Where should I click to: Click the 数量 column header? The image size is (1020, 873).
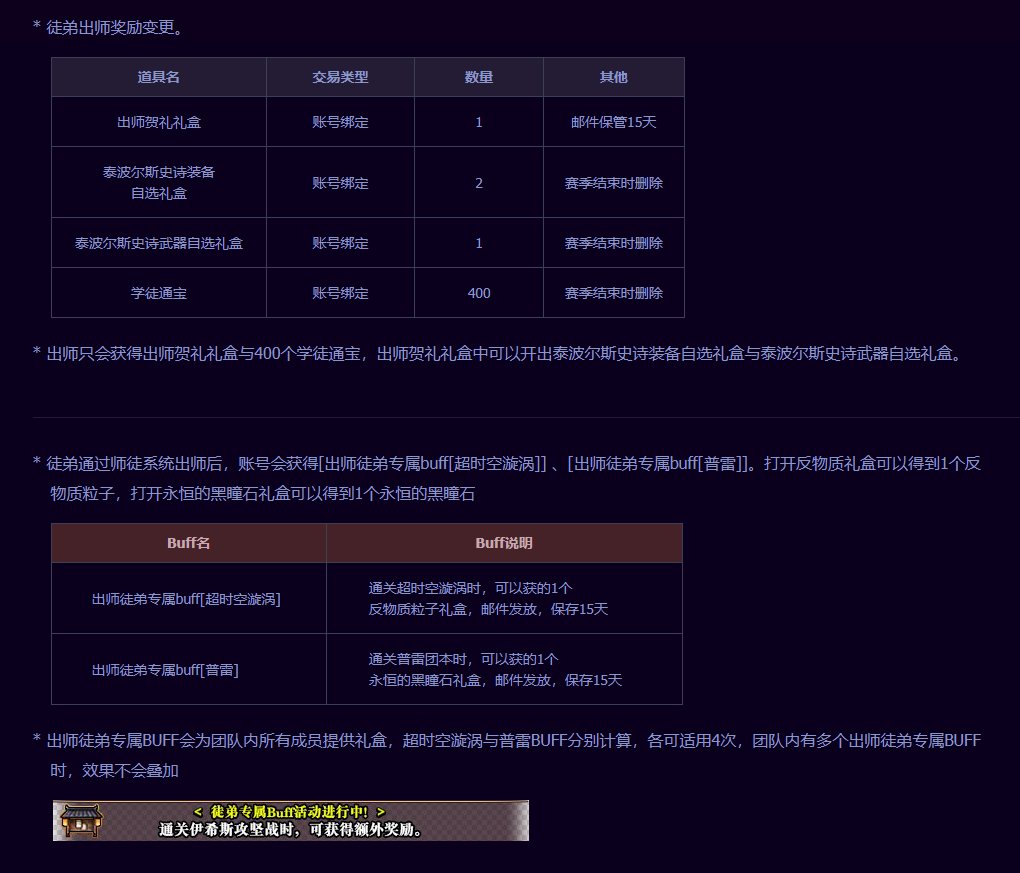click(x=479, y=77)
